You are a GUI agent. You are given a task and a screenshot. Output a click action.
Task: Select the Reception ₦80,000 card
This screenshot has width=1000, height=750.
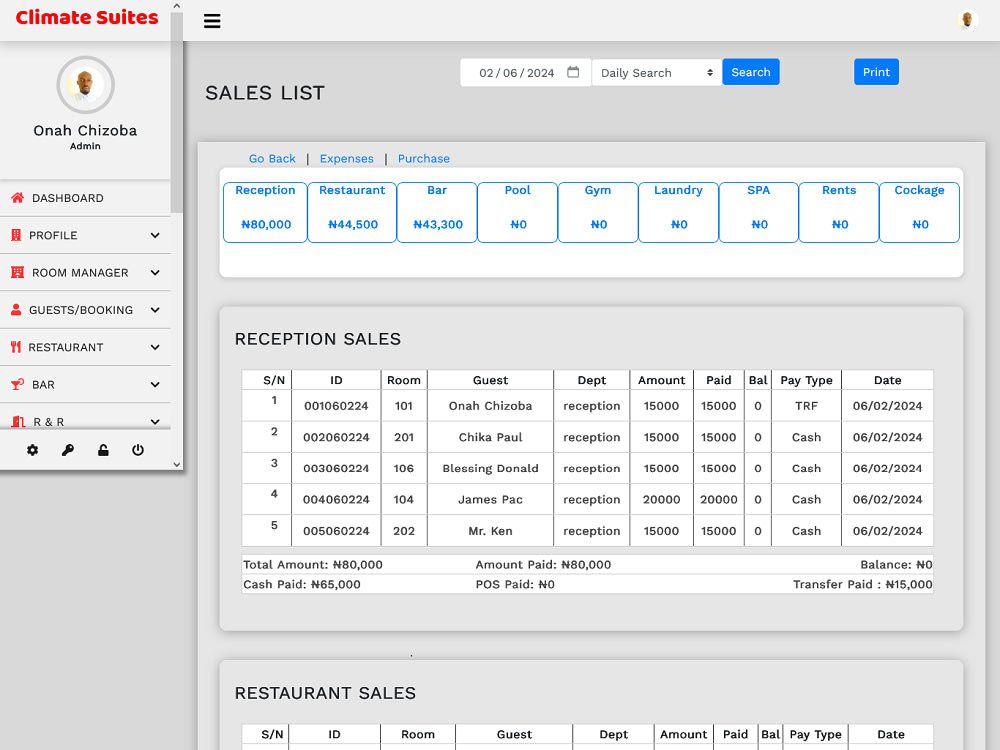pyautogui.click(x=265, y=212)
